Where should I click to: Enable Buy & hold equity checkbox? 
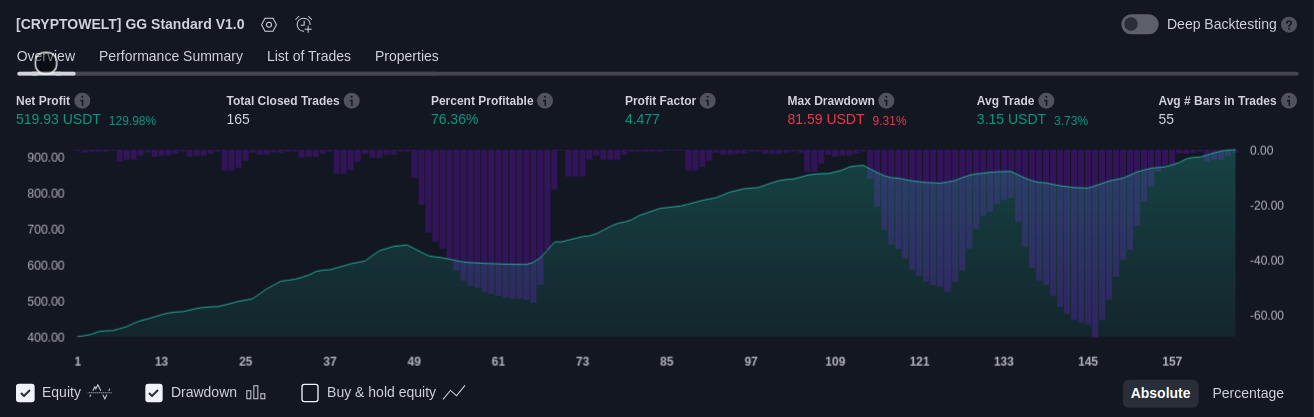310,393
